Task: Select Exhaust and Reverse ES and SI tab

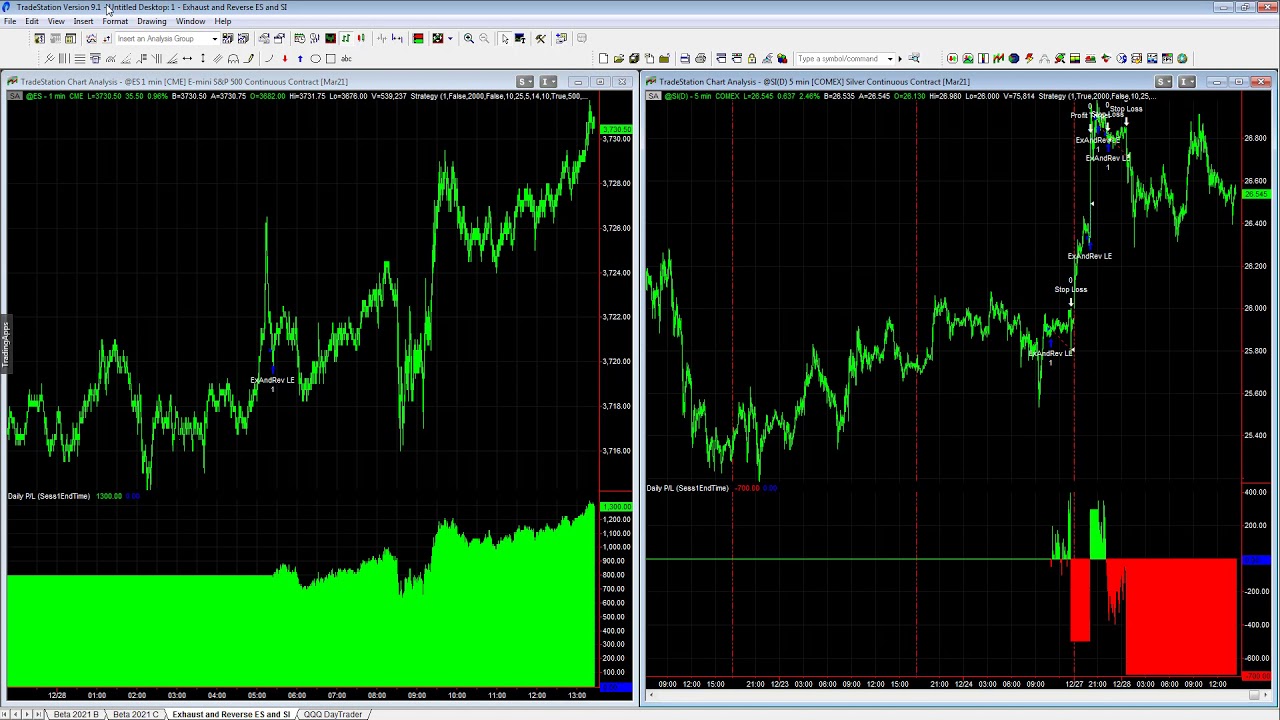Action: pos(231,714)
